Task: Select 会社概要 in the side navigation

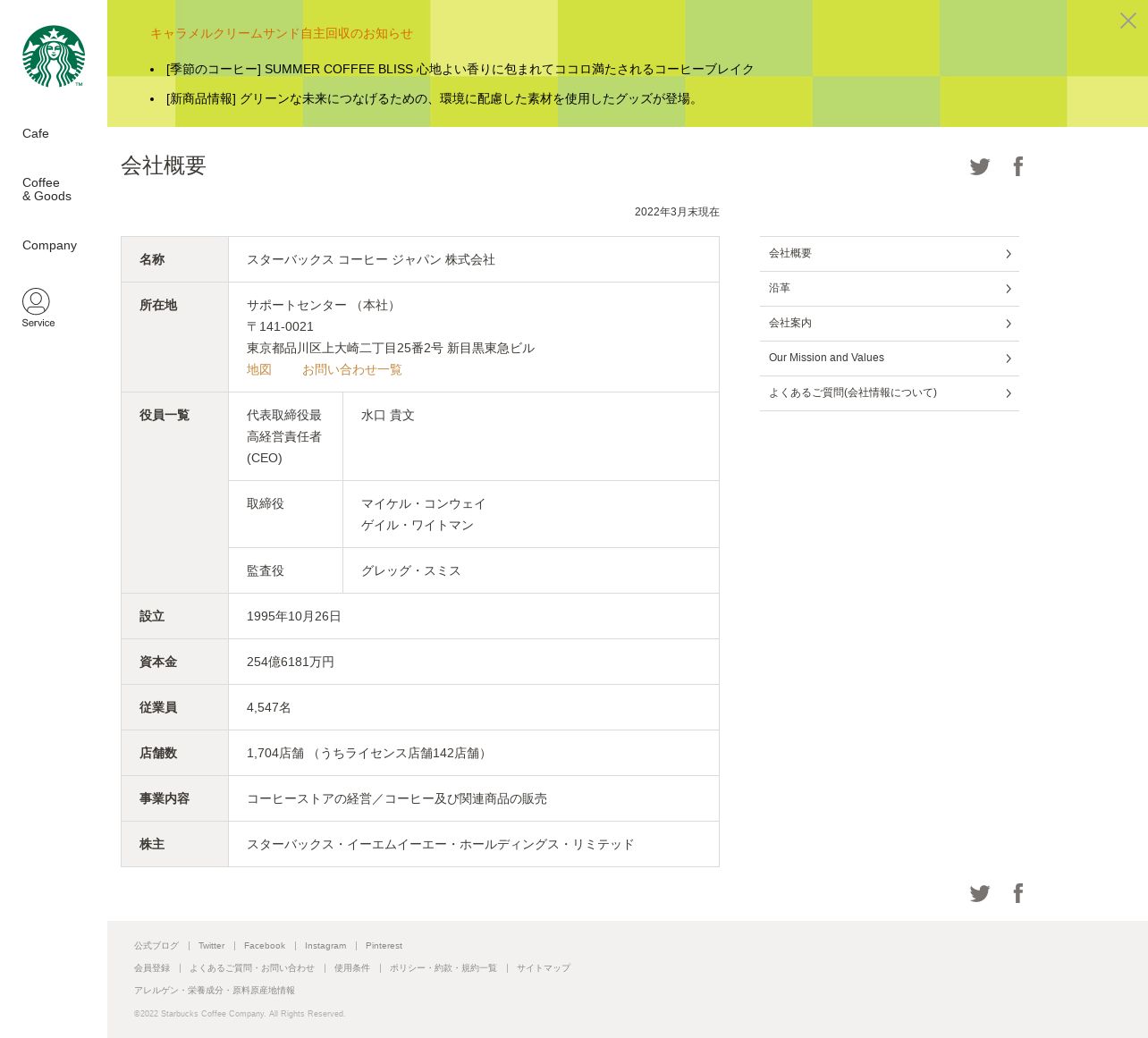Action: coord(890,254)
